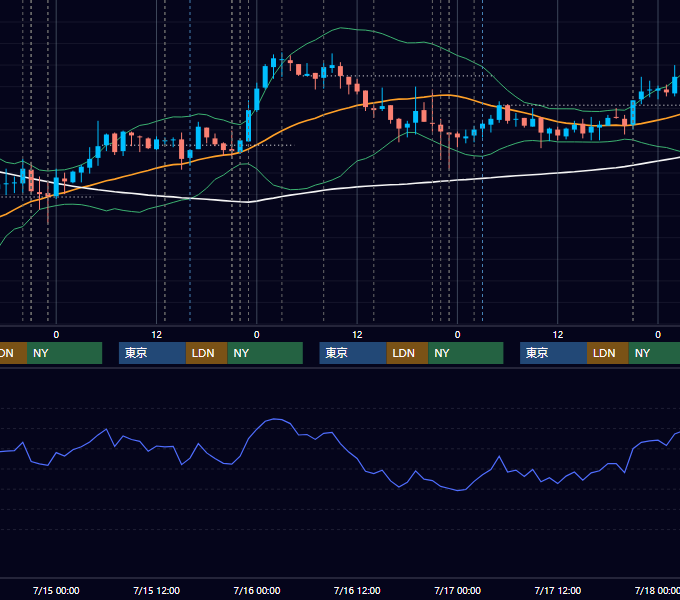Select the 東京 session block on 7/16

point(353,353)
